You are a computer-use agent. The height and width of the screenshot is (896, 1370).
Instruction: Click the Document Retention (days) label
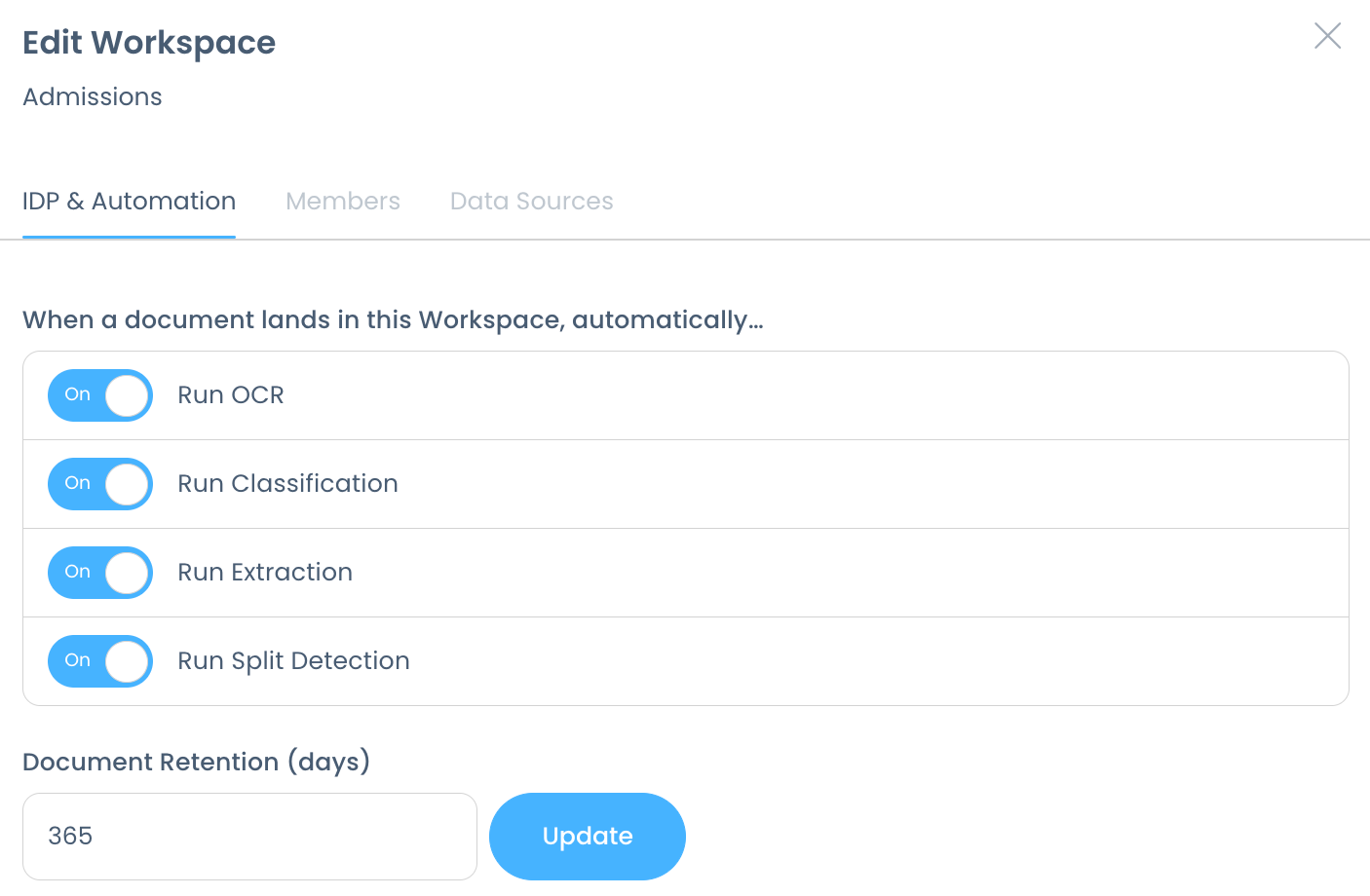(x=196, y=762)
